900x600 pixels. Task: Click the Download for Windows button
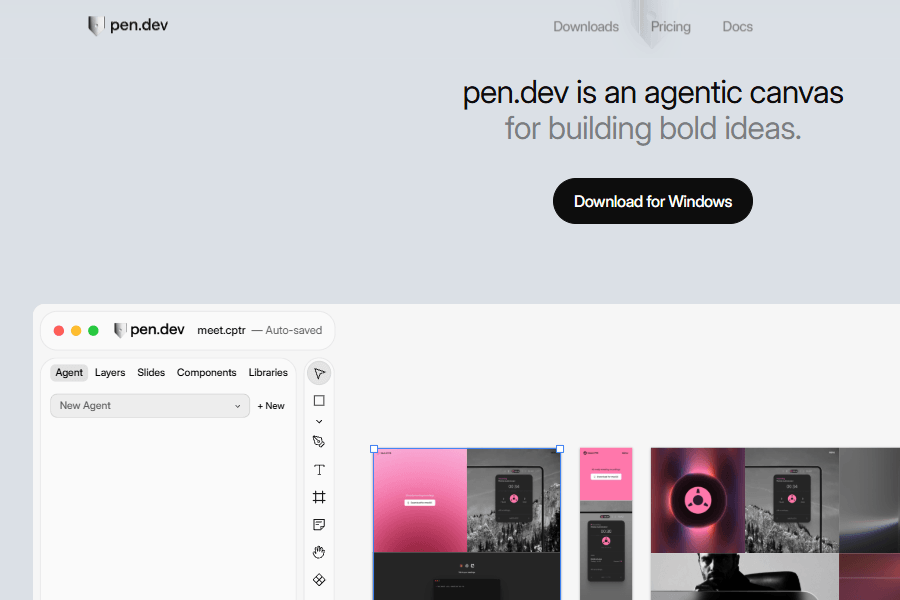(653, 201)
